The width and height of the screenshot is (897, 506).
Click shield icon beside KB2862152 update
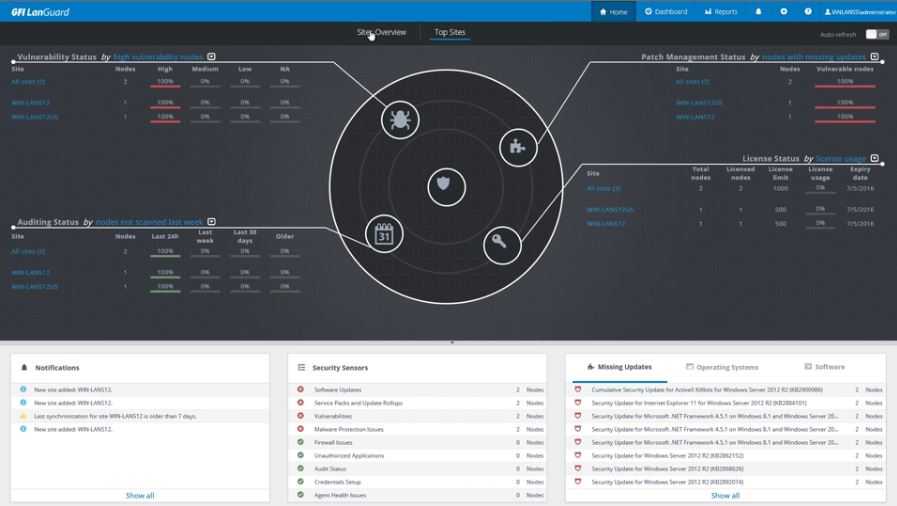(x=578, y=455)
